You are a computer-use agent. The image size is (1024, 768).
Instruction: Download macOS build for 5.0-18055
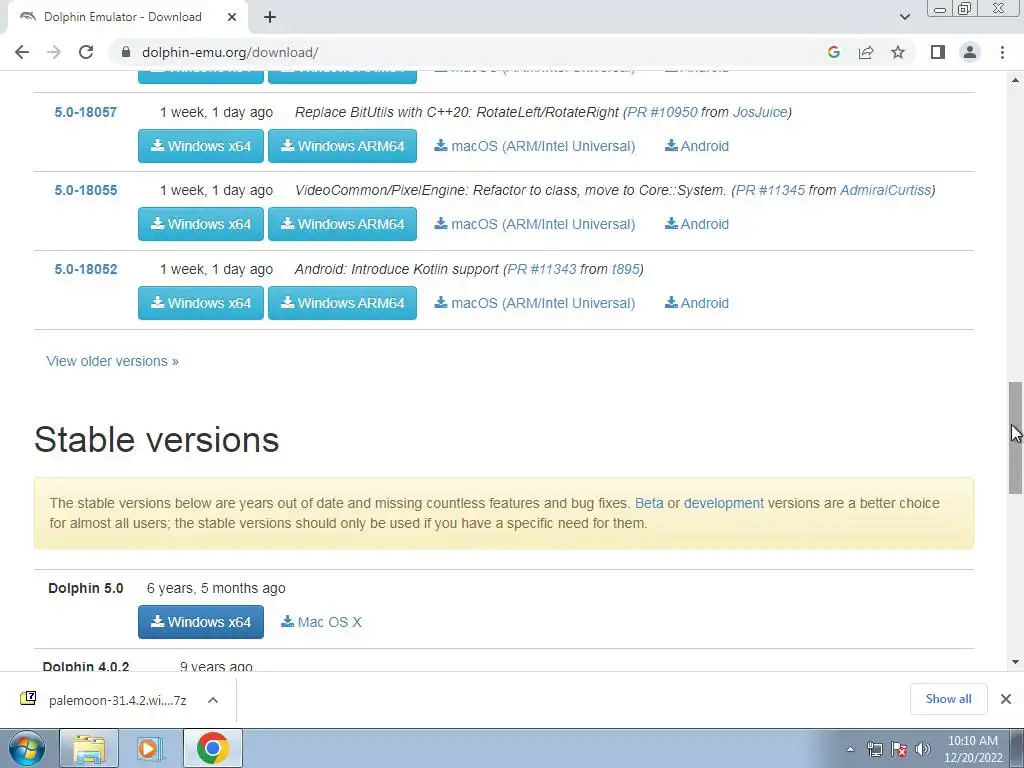(534, 224)
